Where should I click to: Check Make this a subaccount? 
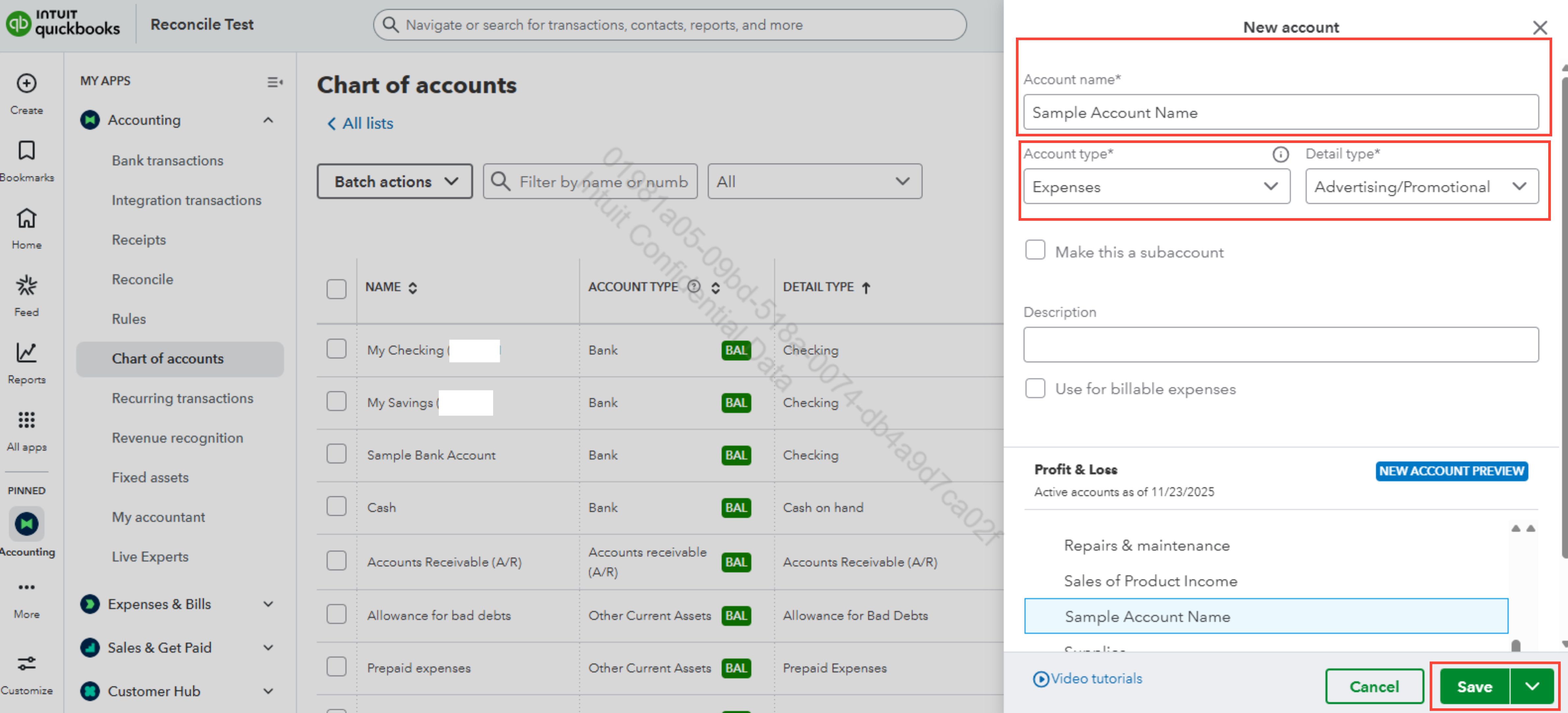(x=1035, y=250)
